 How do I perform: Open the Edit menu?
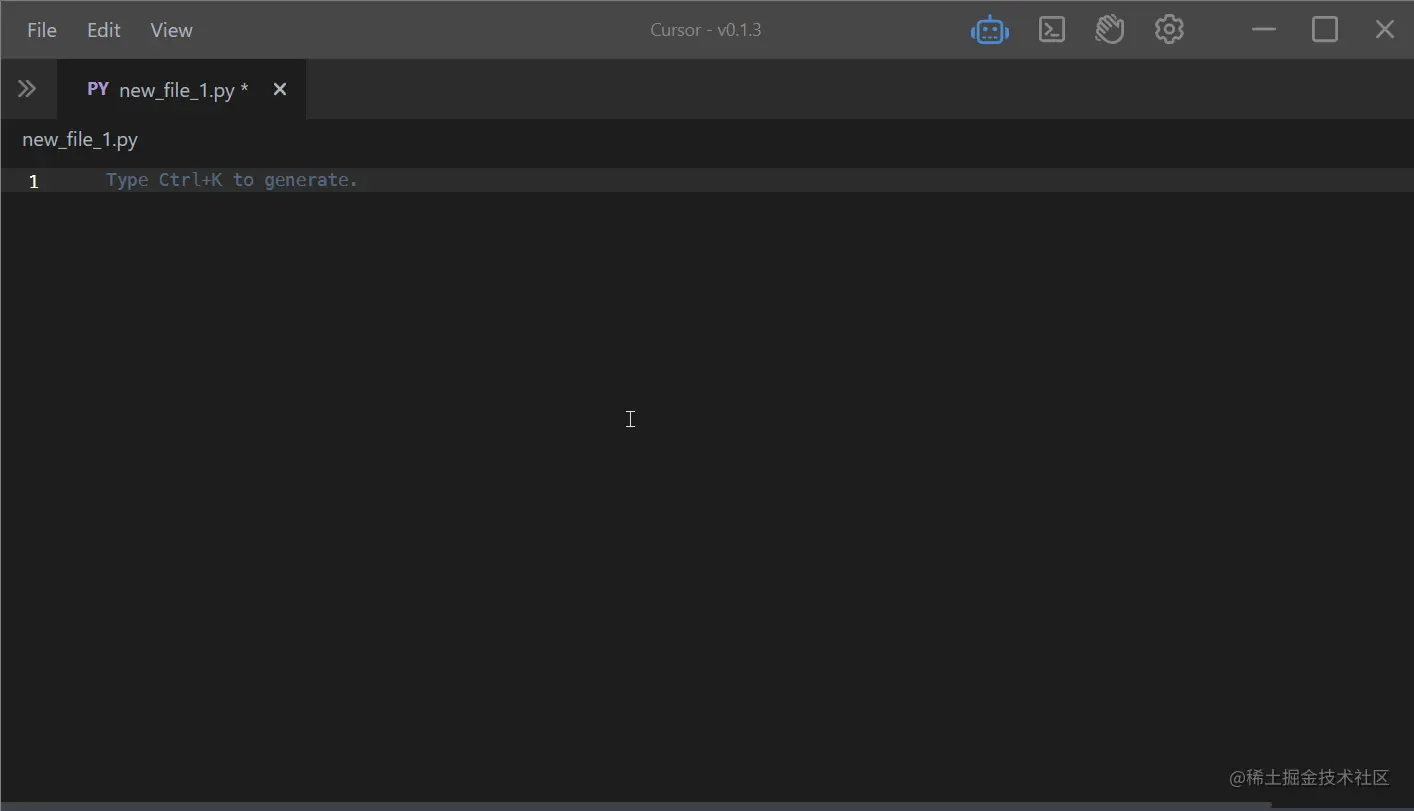pyautogui.click(x=103, y=30)
